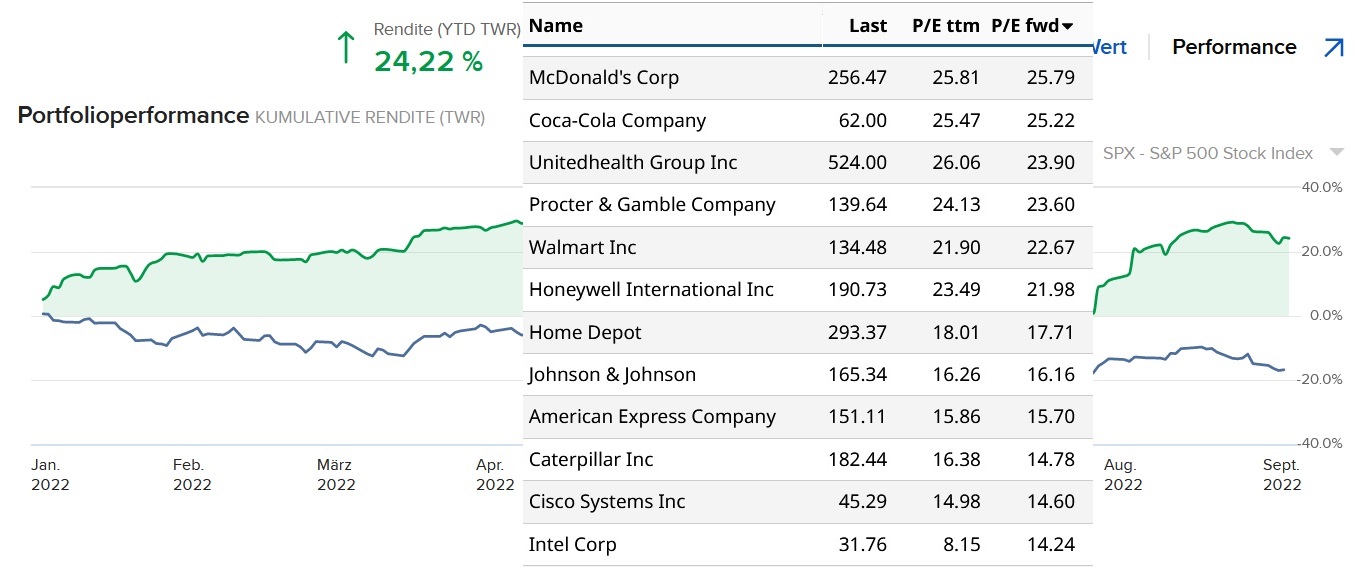This screenshot has width=1356, height=568.
Task: Click the P/E fwd sort arrow
Action: 1068,26
